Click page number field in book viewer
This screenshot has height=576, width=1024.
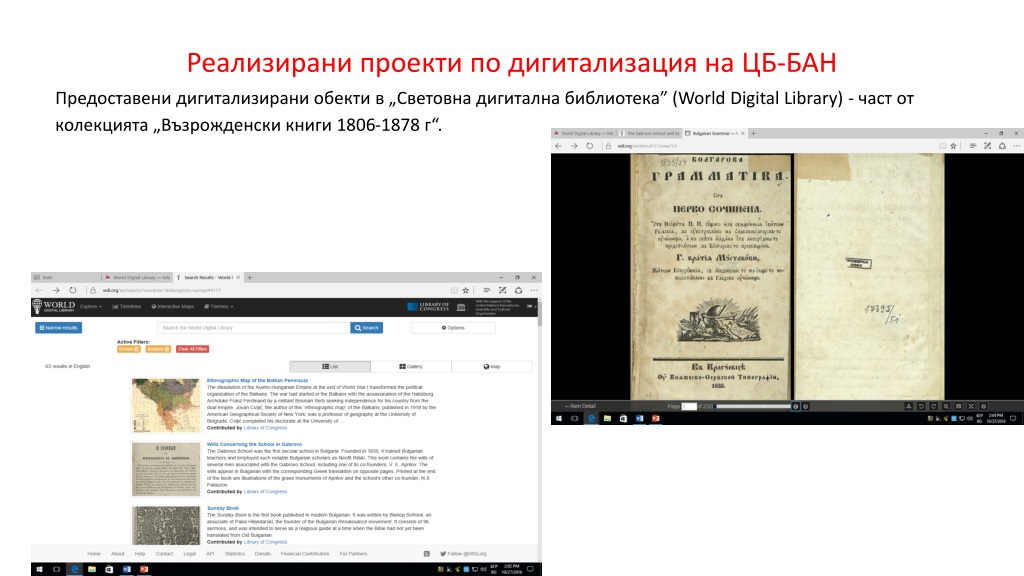689,406
